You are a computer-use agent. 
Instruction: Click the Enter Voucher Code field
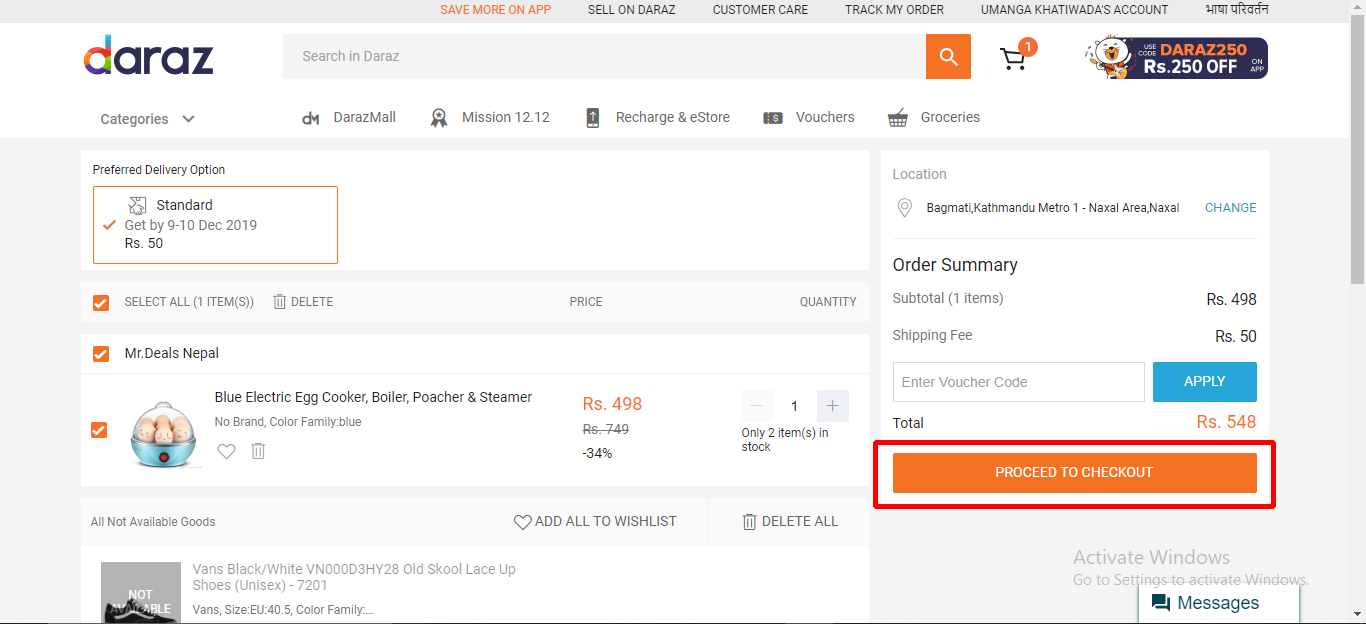pos(1018,382)
